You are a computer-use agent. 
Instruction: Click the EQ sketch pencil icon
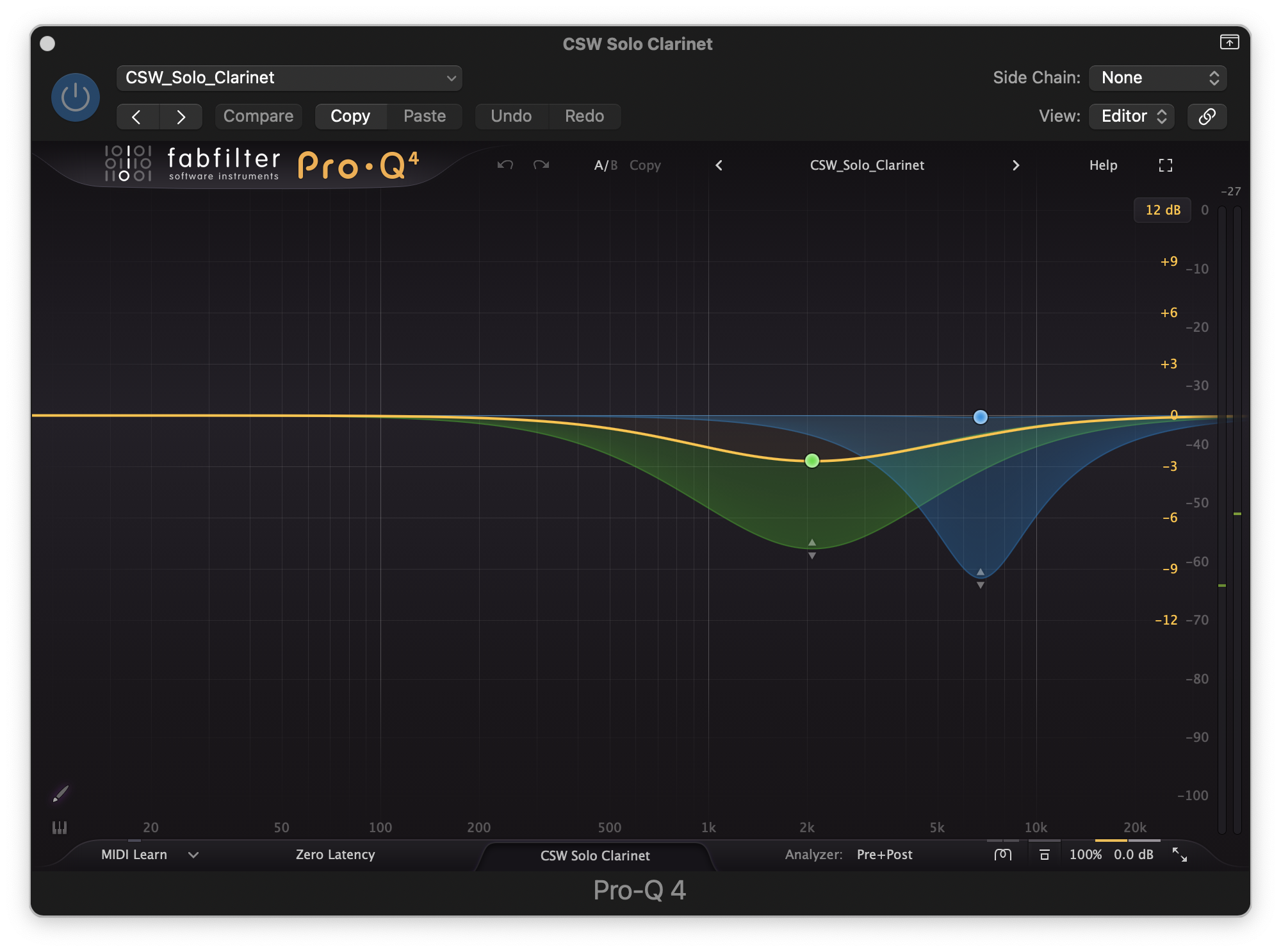click(60, 794)
